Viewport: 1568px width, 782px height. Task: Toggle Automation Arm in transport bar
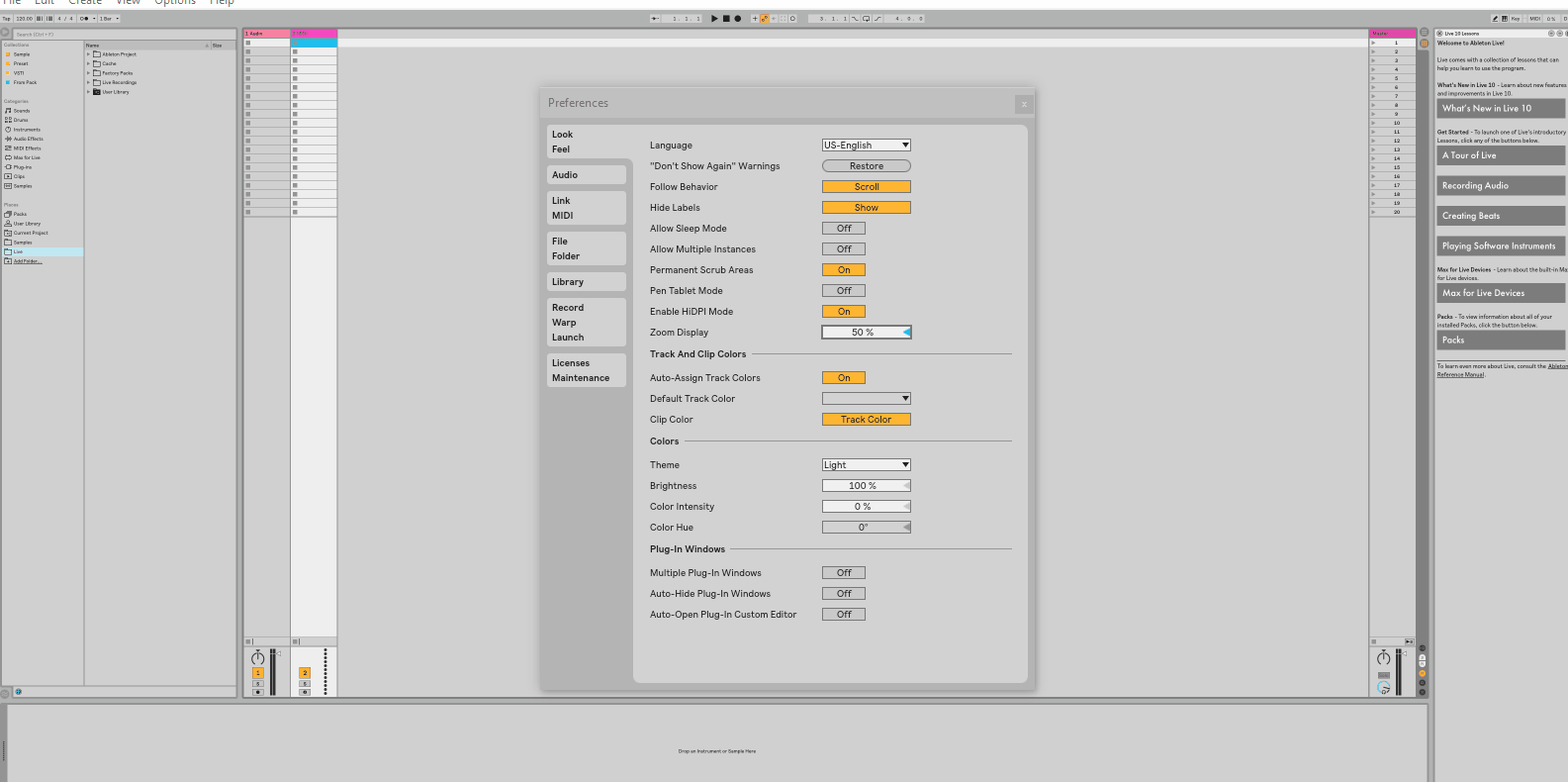pyautogui.click(x=765, y=19)
